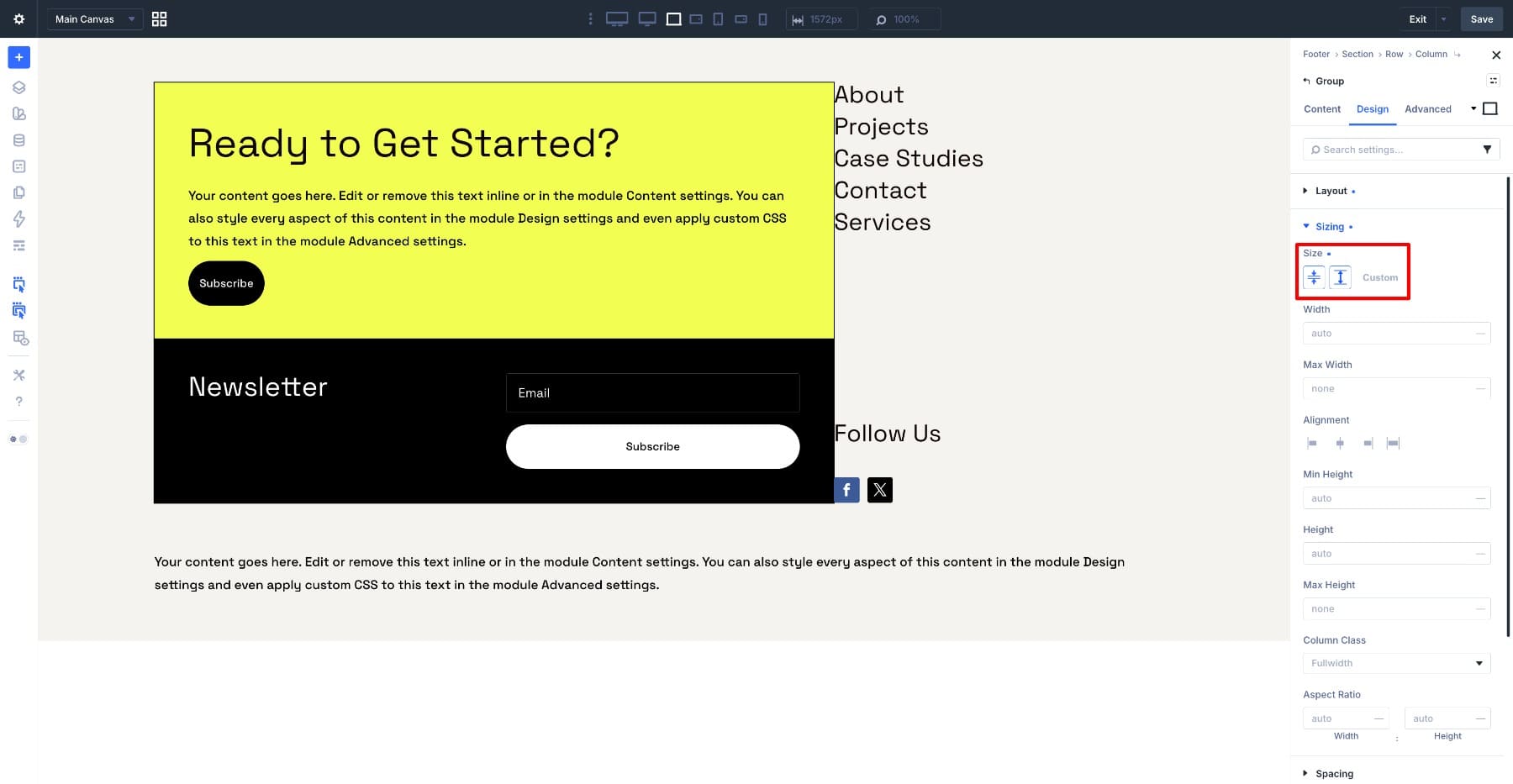Toggle the fit-height Size option

1341,277
